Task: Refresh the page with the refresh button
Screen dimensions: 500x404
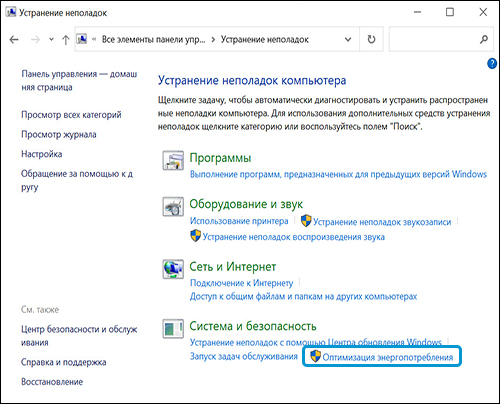Action: [371, 39]
